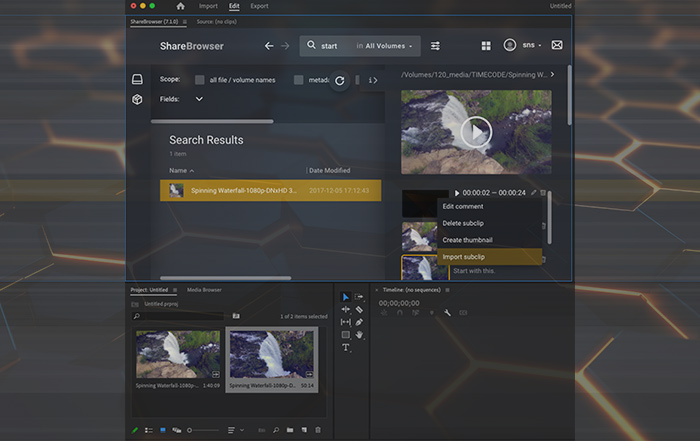Select the Razor tool

tap(359, 309)
